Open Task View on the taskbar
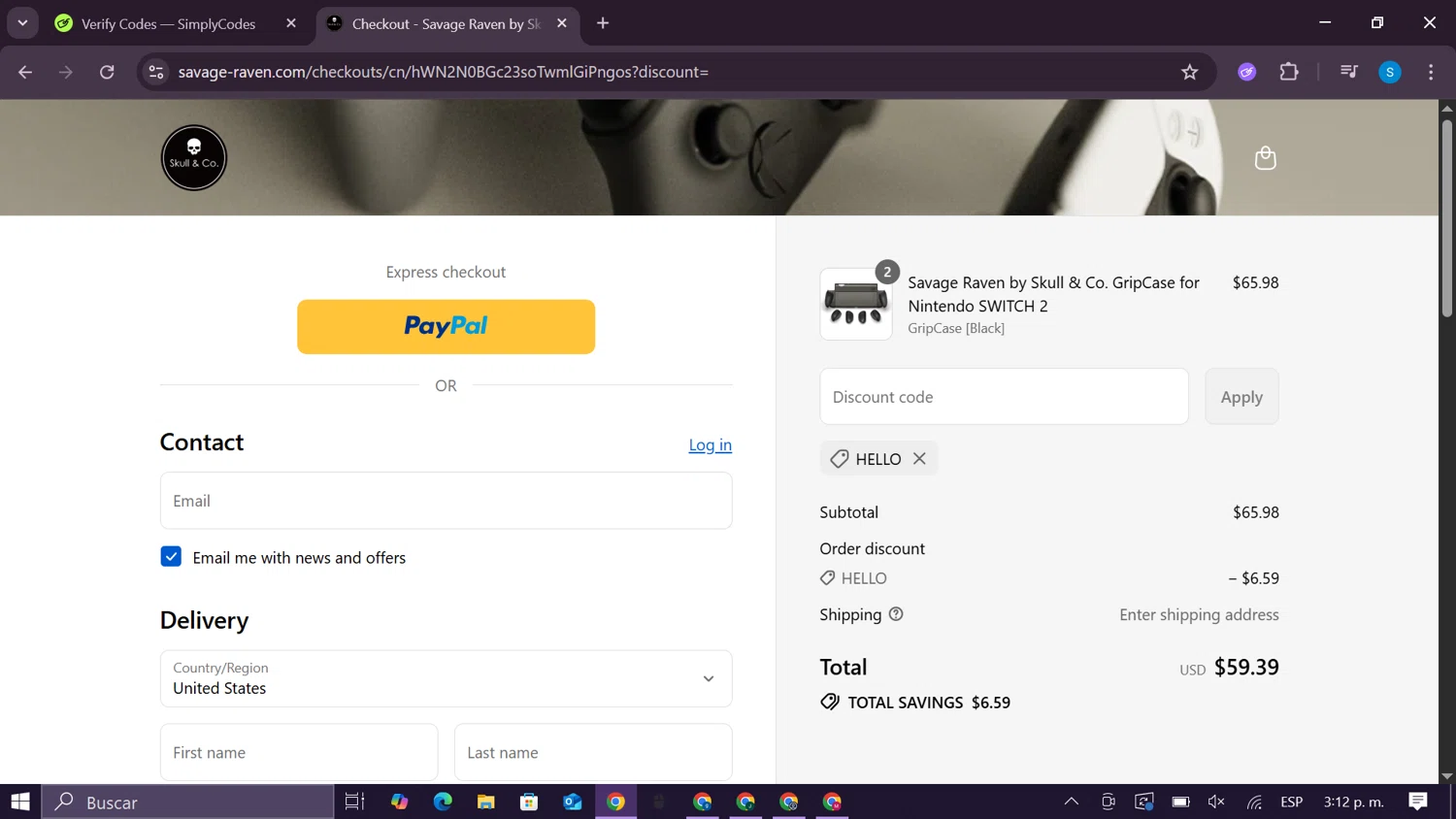The image size is (1456, 819). coord(354,802)
